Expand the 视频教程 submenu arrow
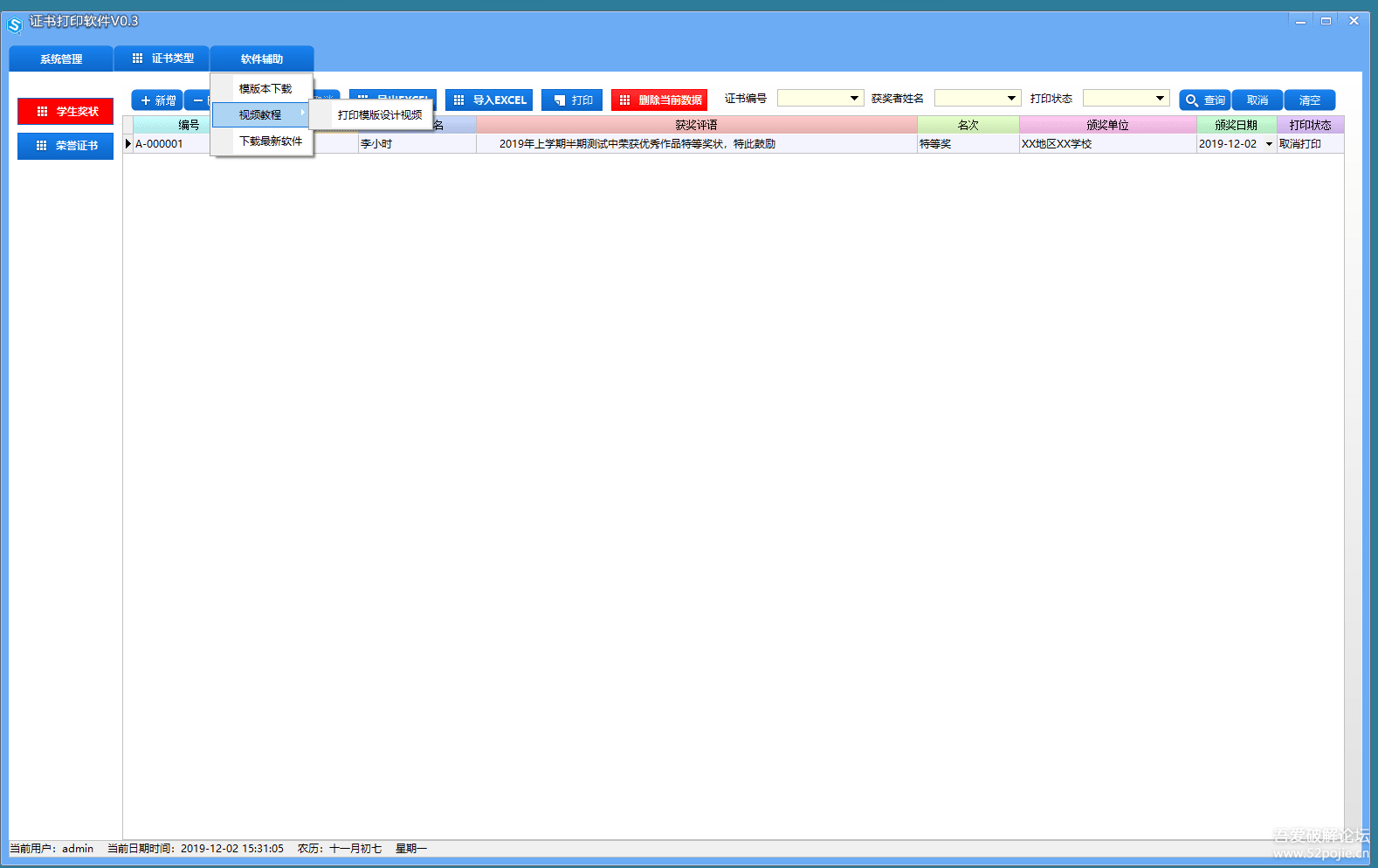 coord(303,113)
